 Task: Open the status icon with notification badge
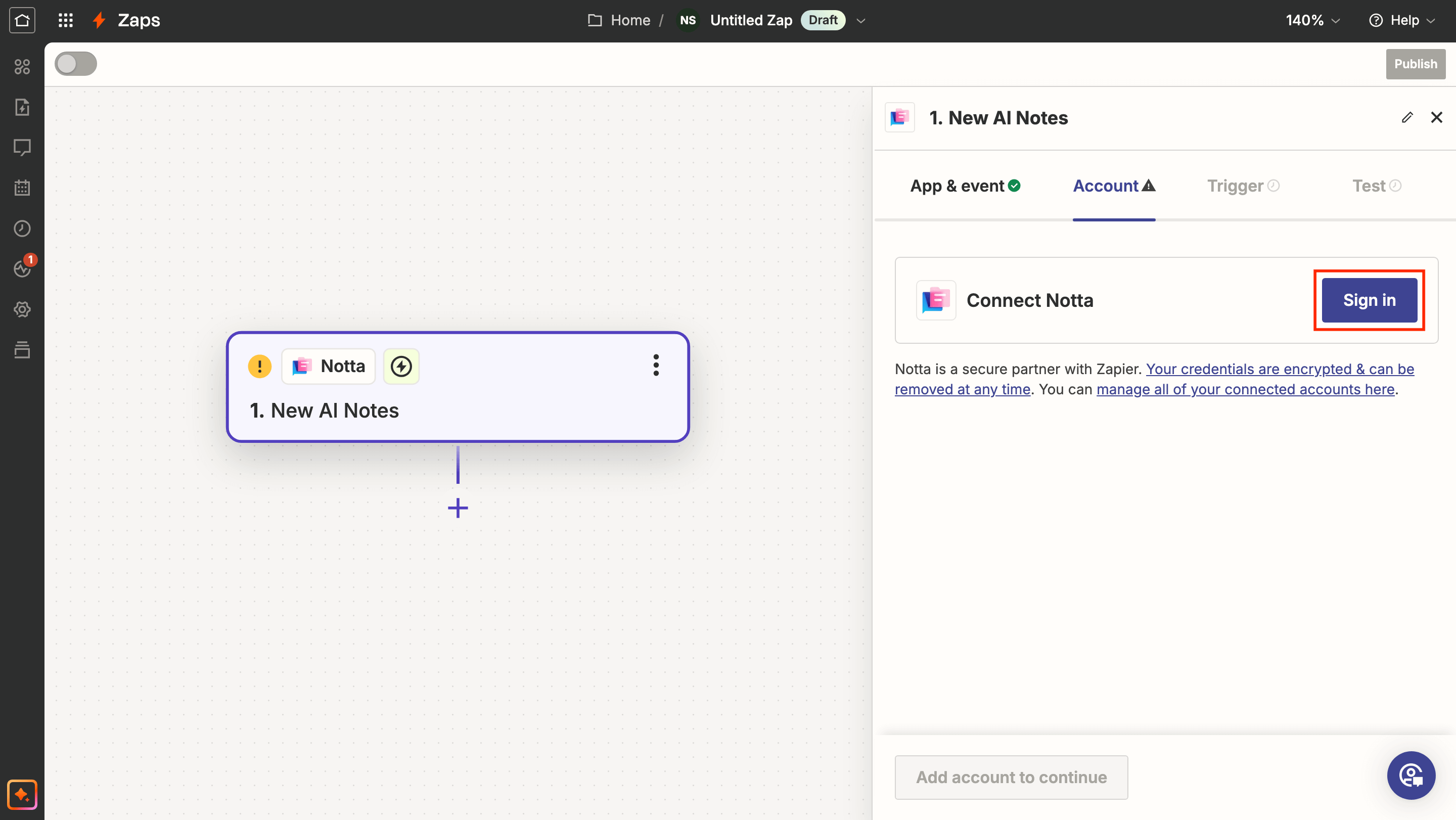pyautogui.click(x=24, y=267)
